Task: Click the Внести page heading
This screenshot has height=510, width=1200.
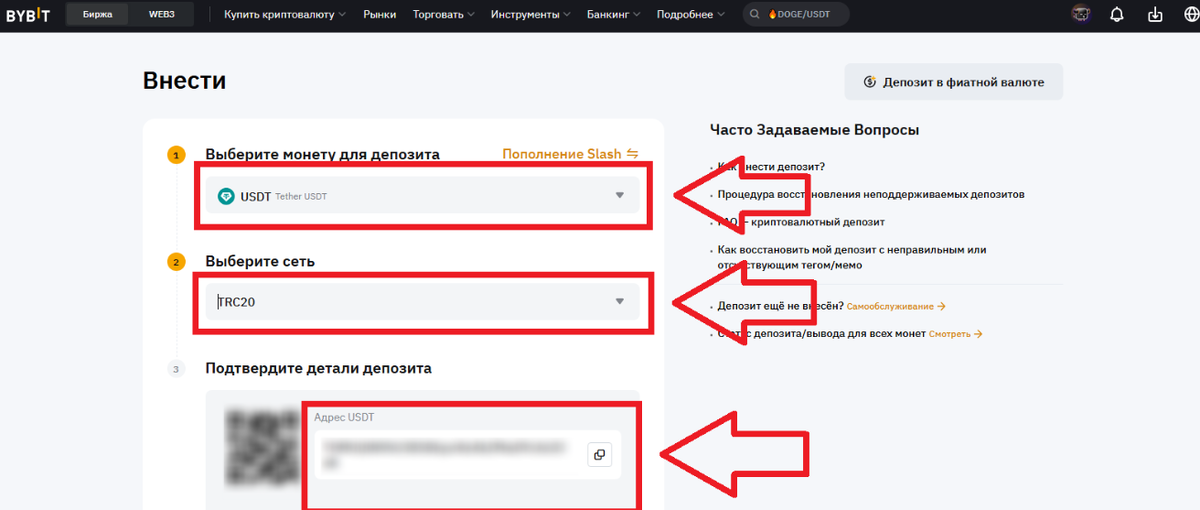Action: pos(185,81)
